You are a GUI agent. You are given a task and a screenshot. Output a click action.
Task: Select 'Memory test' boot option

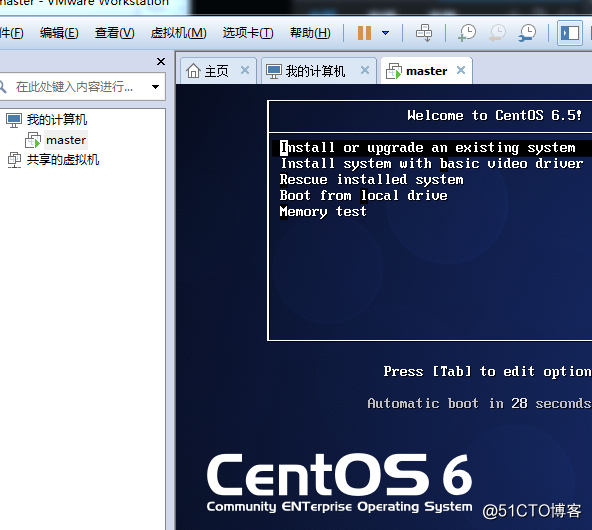pyautogui.click(x=323, y=211)
